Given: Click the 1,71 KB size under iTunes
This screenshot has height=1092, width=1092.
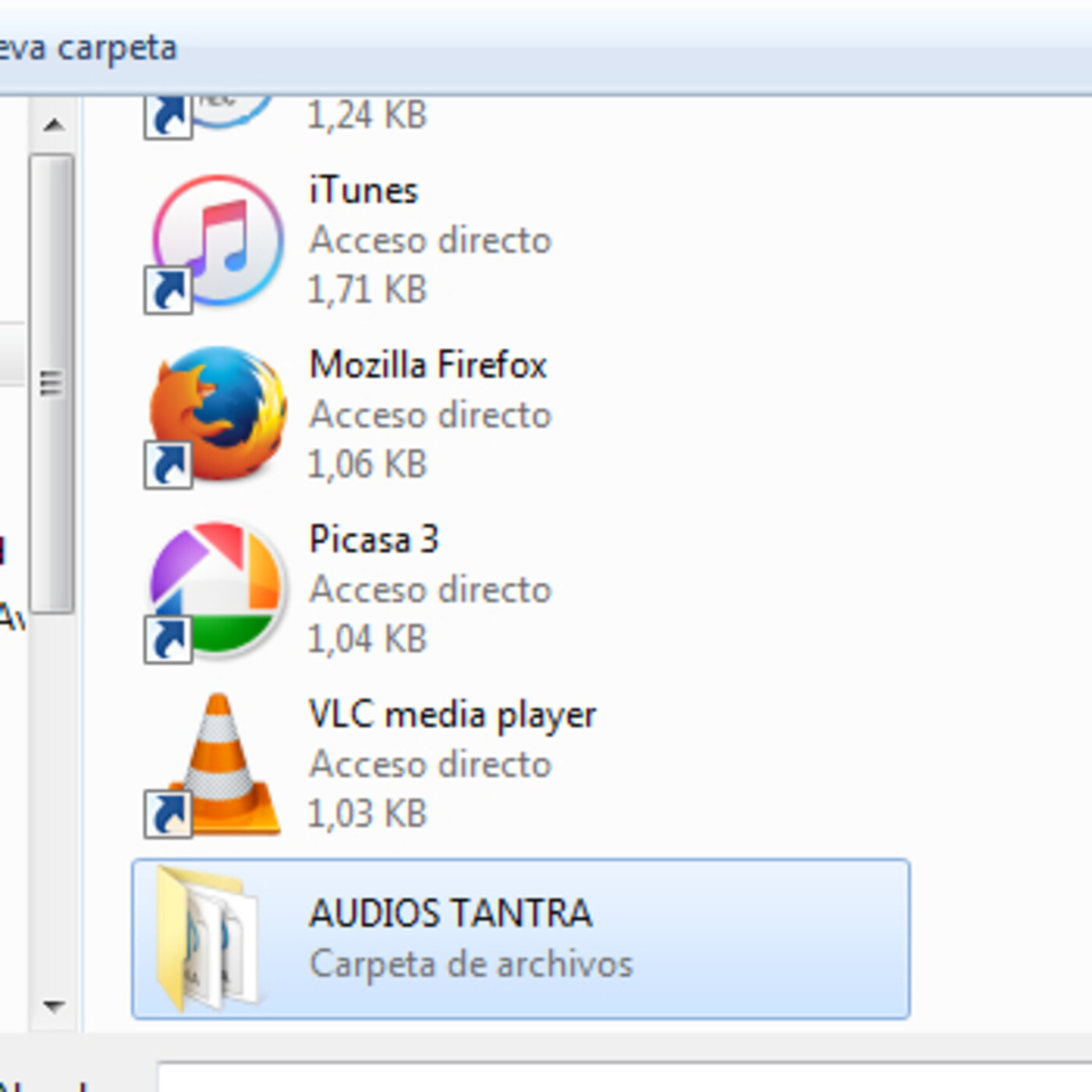Looking at the screenshot, I should (x=367, y=290).
